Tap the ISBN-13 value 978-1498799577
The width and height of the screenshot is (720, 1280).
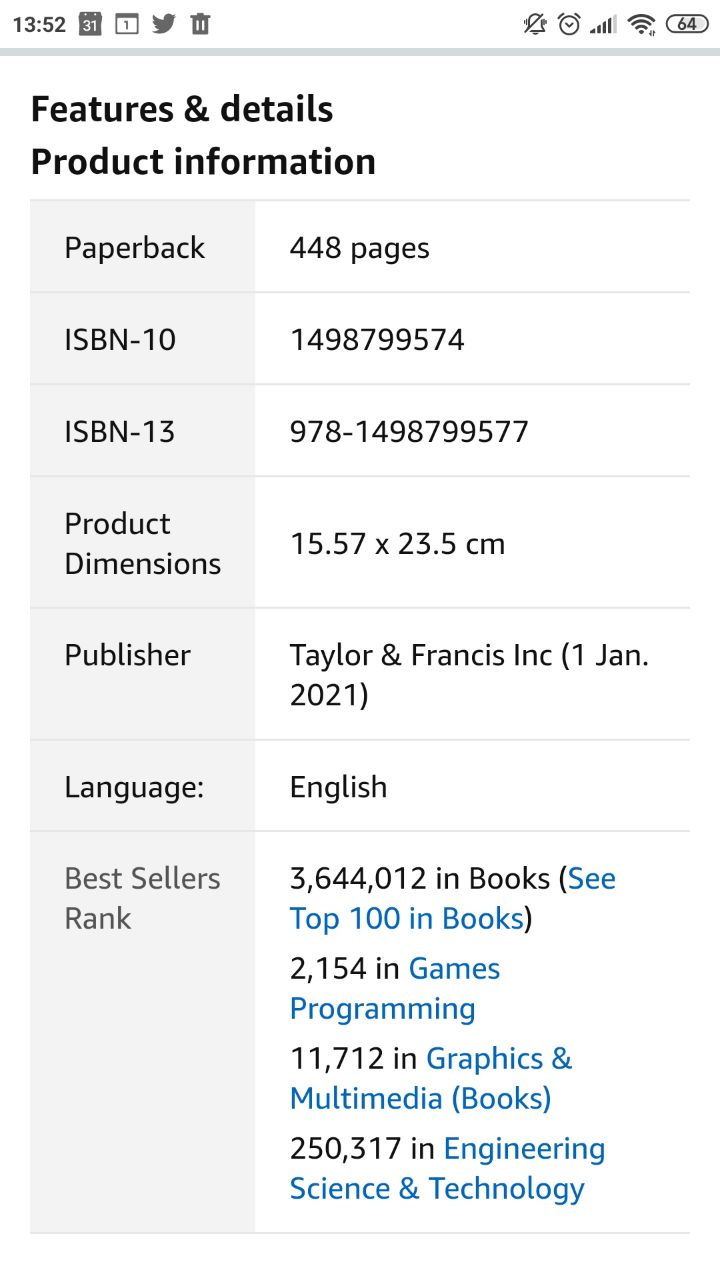click(409, 432)
